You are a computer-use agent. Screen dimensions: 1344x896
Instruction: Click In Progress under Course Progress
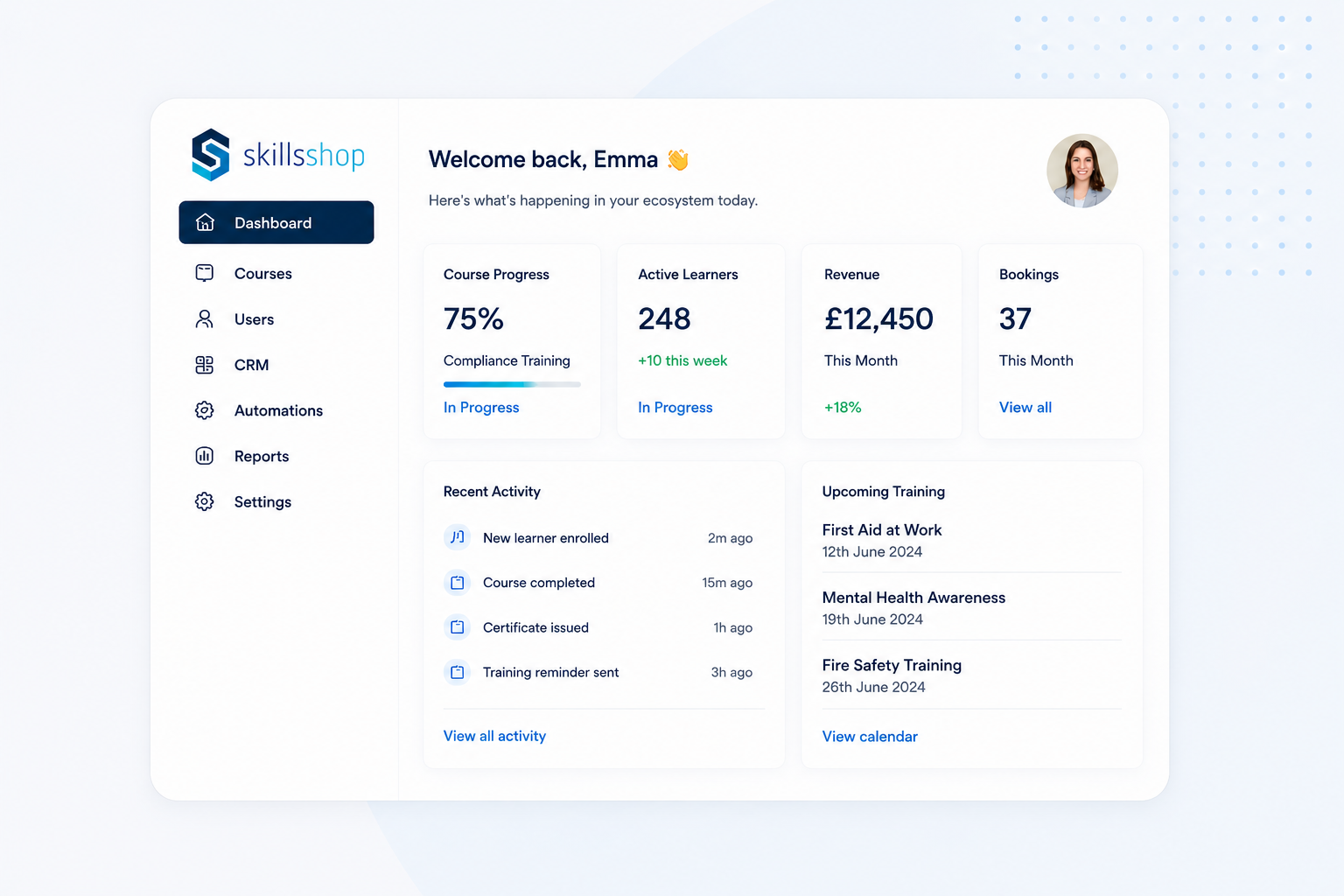click(x=481, y=408)
